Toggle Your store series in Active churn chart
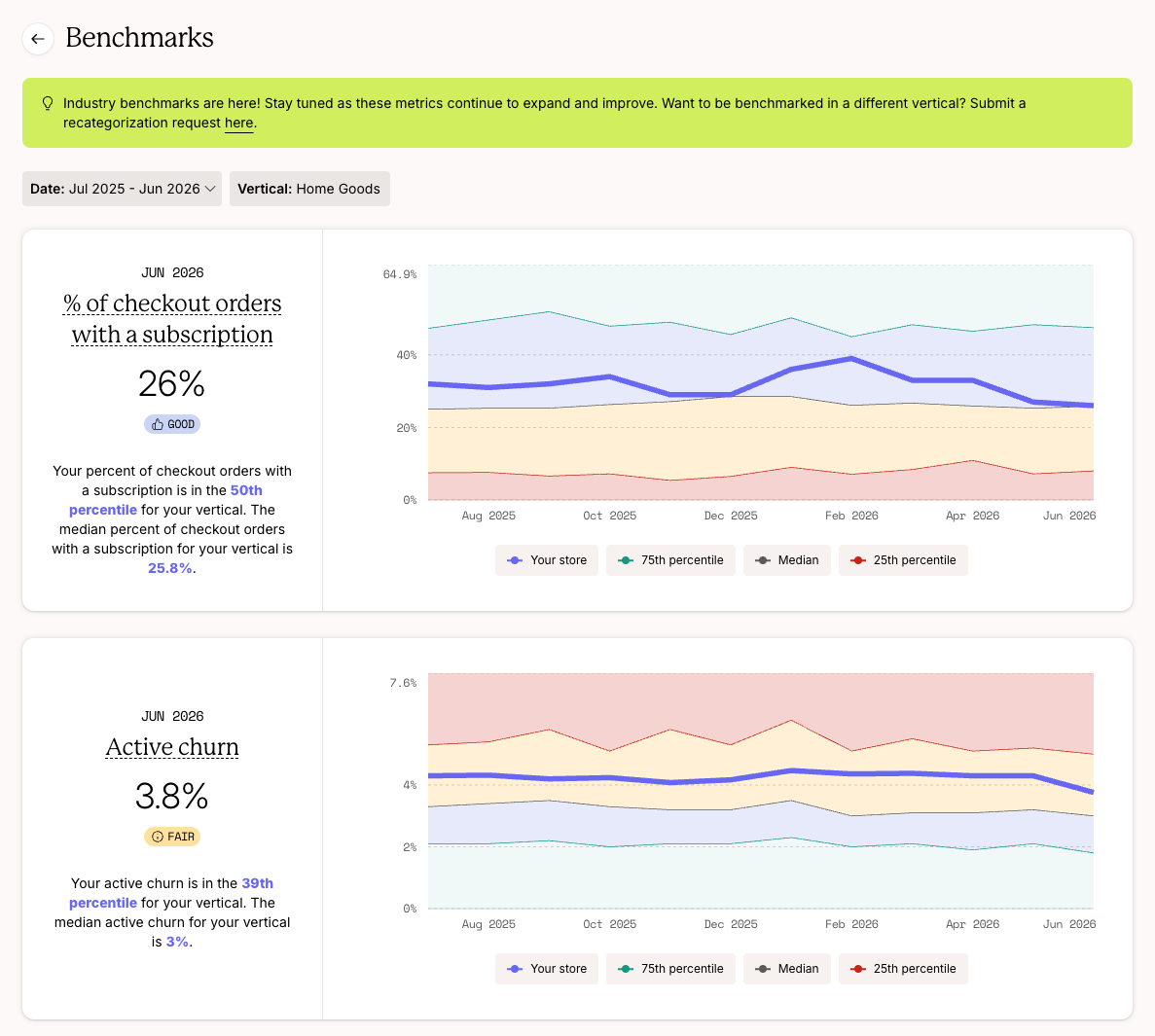The image size is (1155, 1036). 547,969
